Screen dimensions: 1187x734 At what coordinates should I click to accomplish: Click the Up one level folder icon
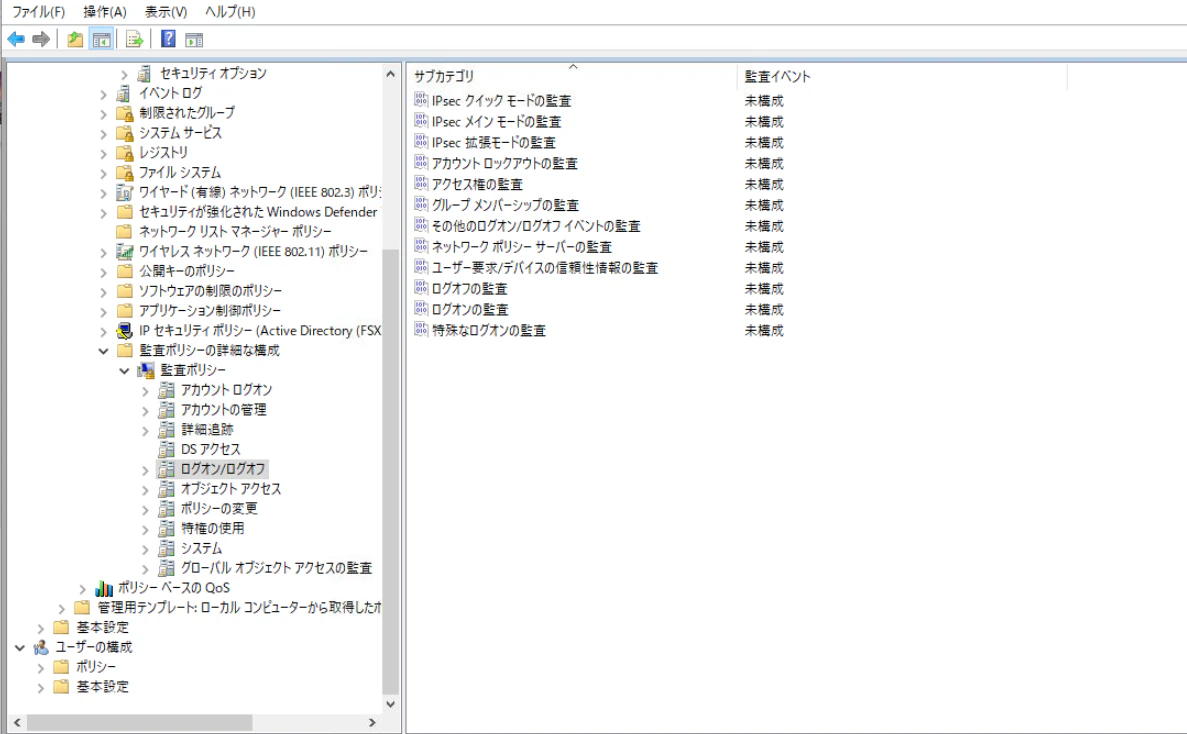(x=75, y=39)
